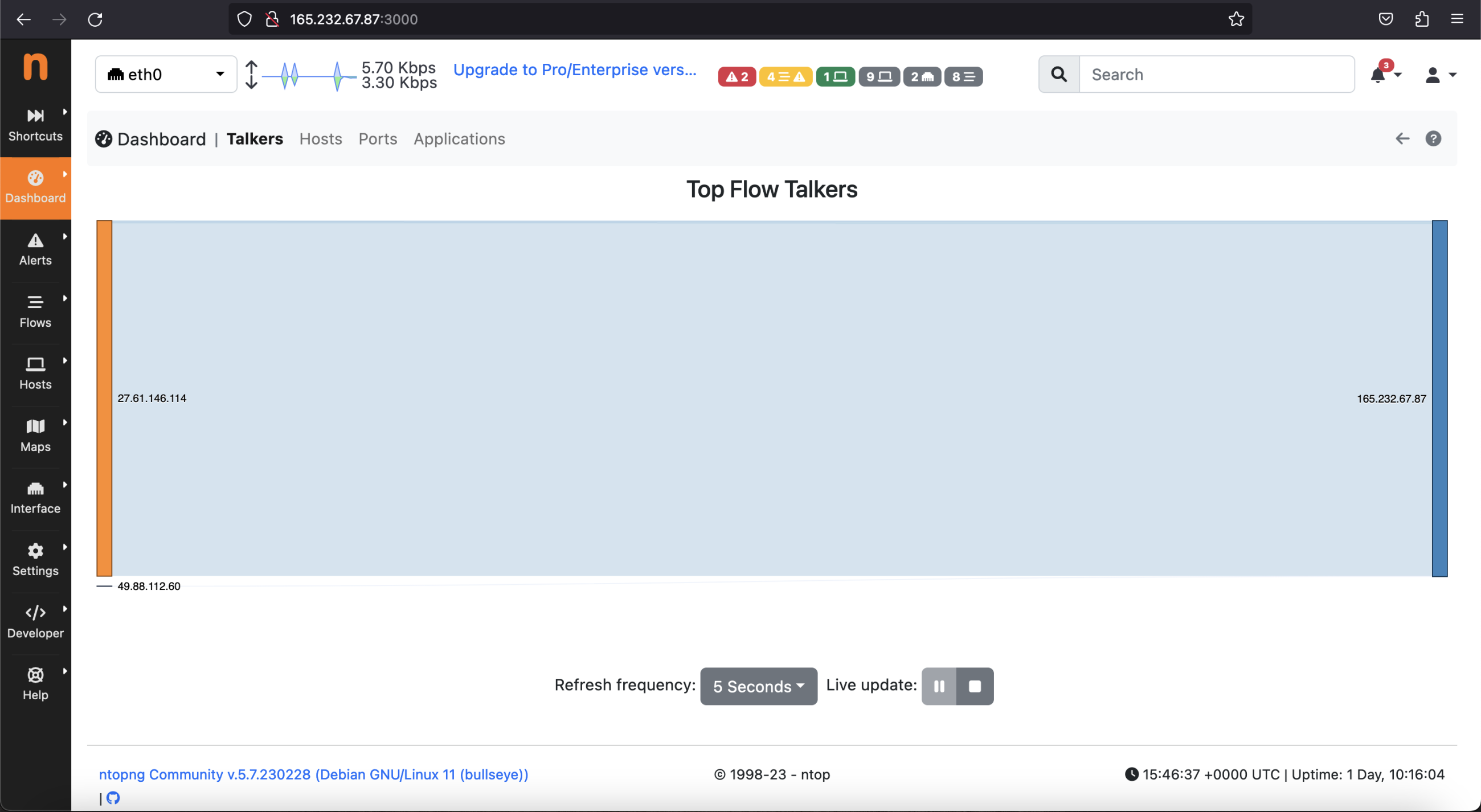Expand the 5 Seconds refresh dropdown

pos(758,686)
